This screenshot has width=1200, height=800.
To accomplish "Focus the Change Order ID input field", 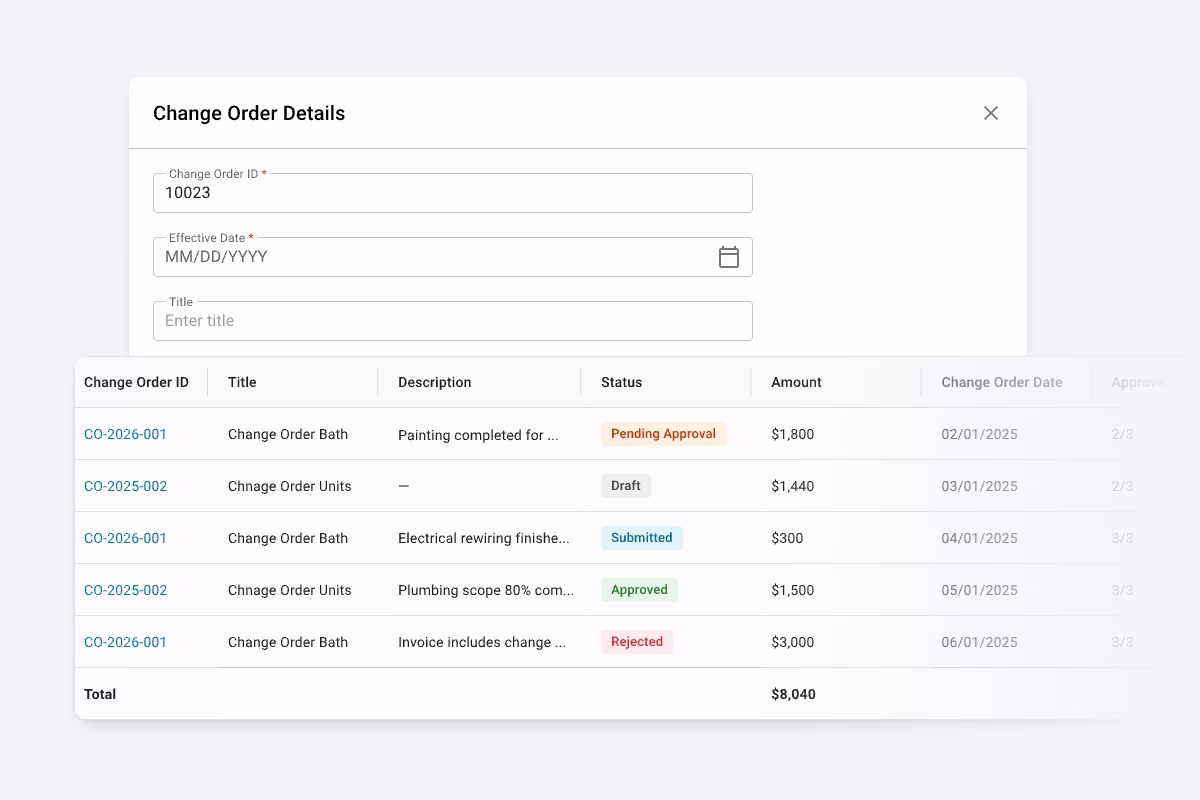I will coord(453,193).
